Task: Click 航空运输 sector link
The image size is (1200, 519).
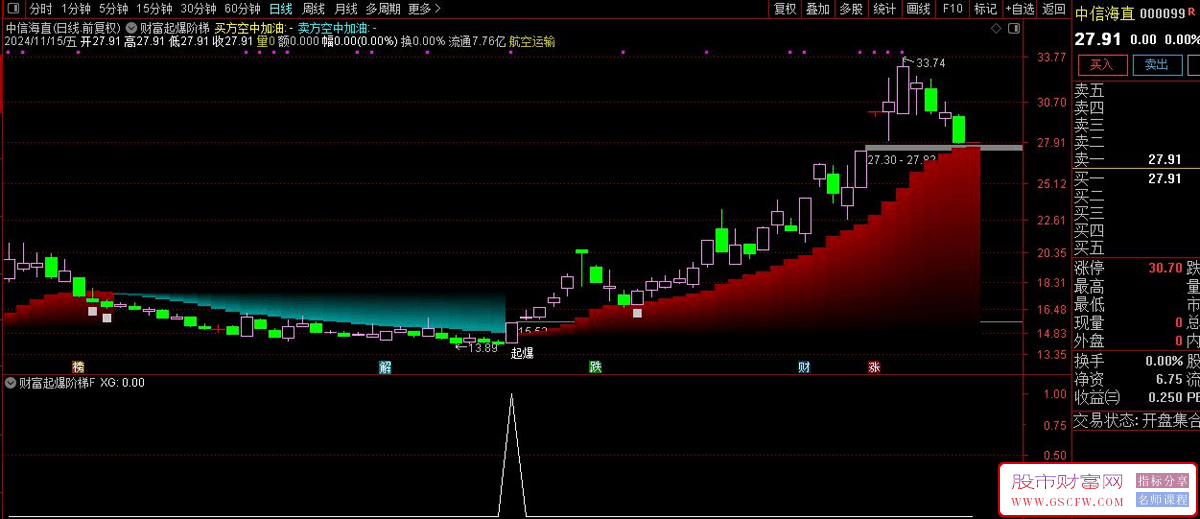Action: [x=532, y=42]
